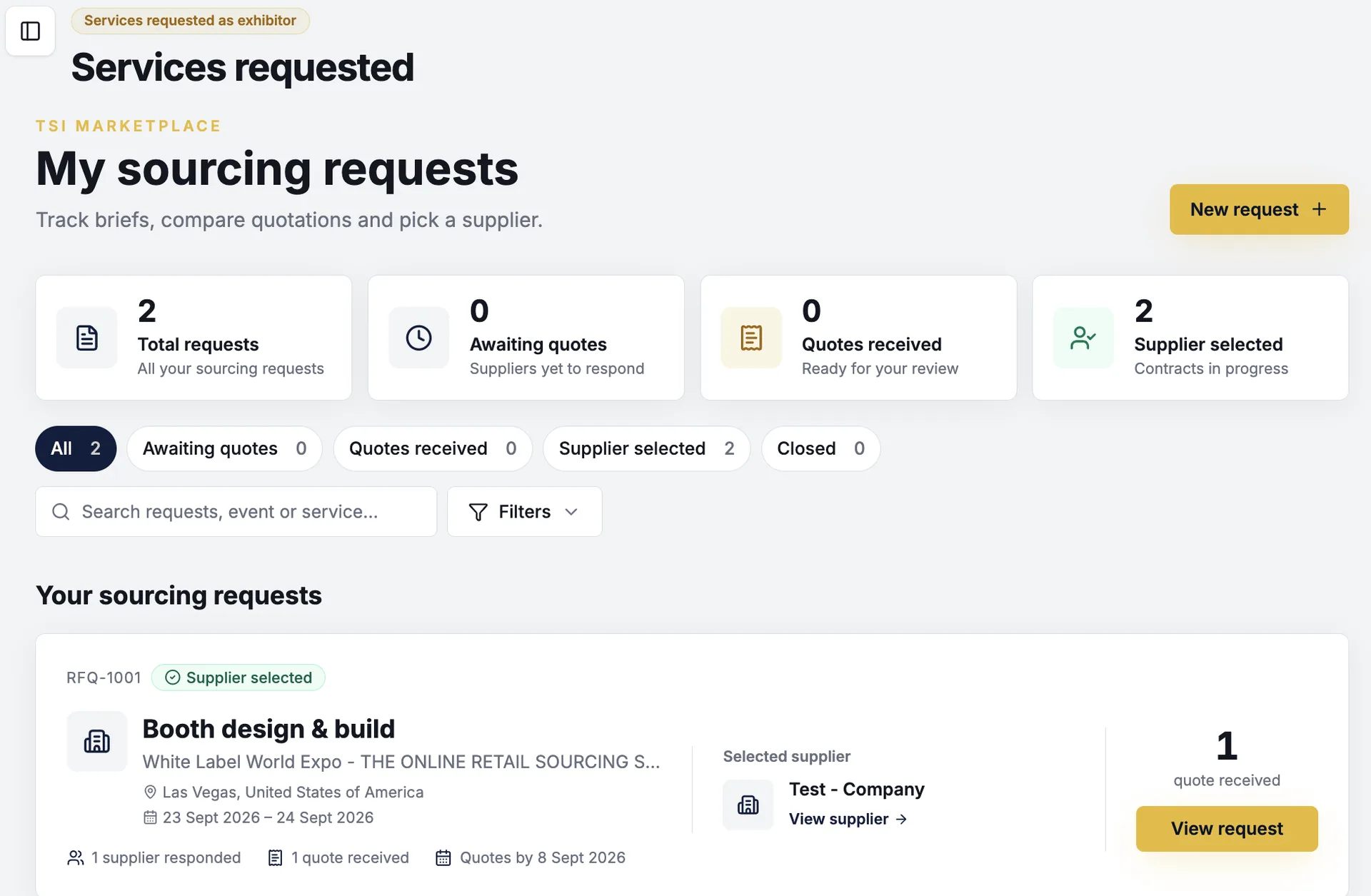The width and height of the screenshot is (1371, 896).
Task: Open the Awaiting quotes stat card
Action: 526,338
